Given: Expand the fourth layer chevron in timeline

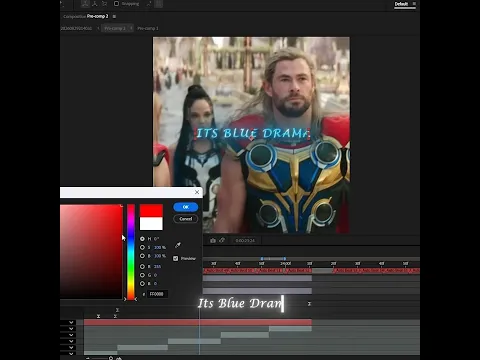Looking at the screenshot, I should [x=71, y=341].
